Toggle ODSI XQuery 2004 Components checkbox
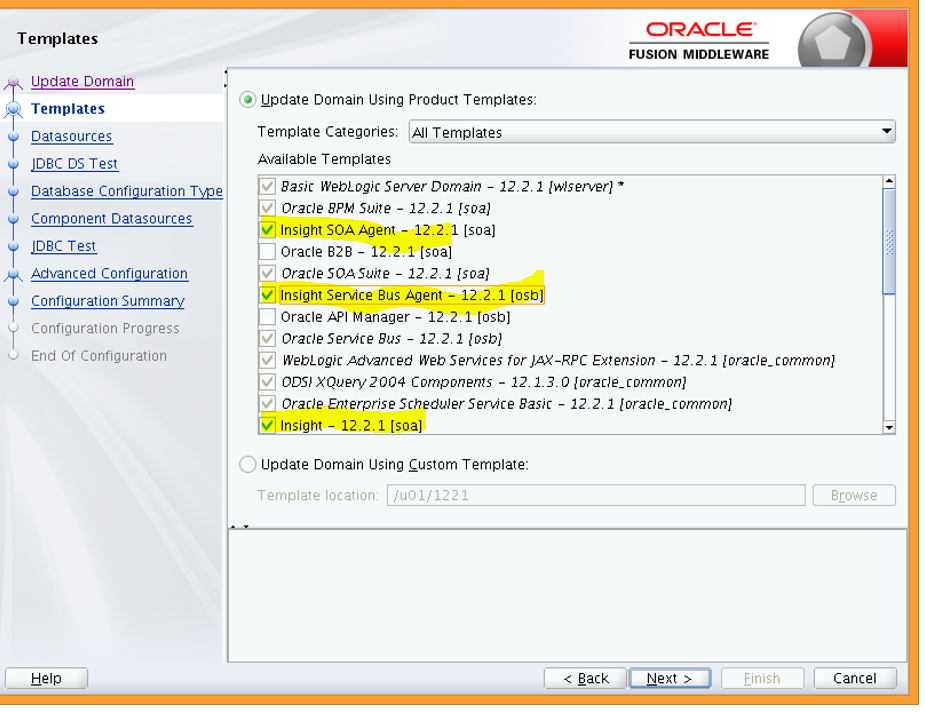This screenshot has height=713, width=925. (267, 382)
